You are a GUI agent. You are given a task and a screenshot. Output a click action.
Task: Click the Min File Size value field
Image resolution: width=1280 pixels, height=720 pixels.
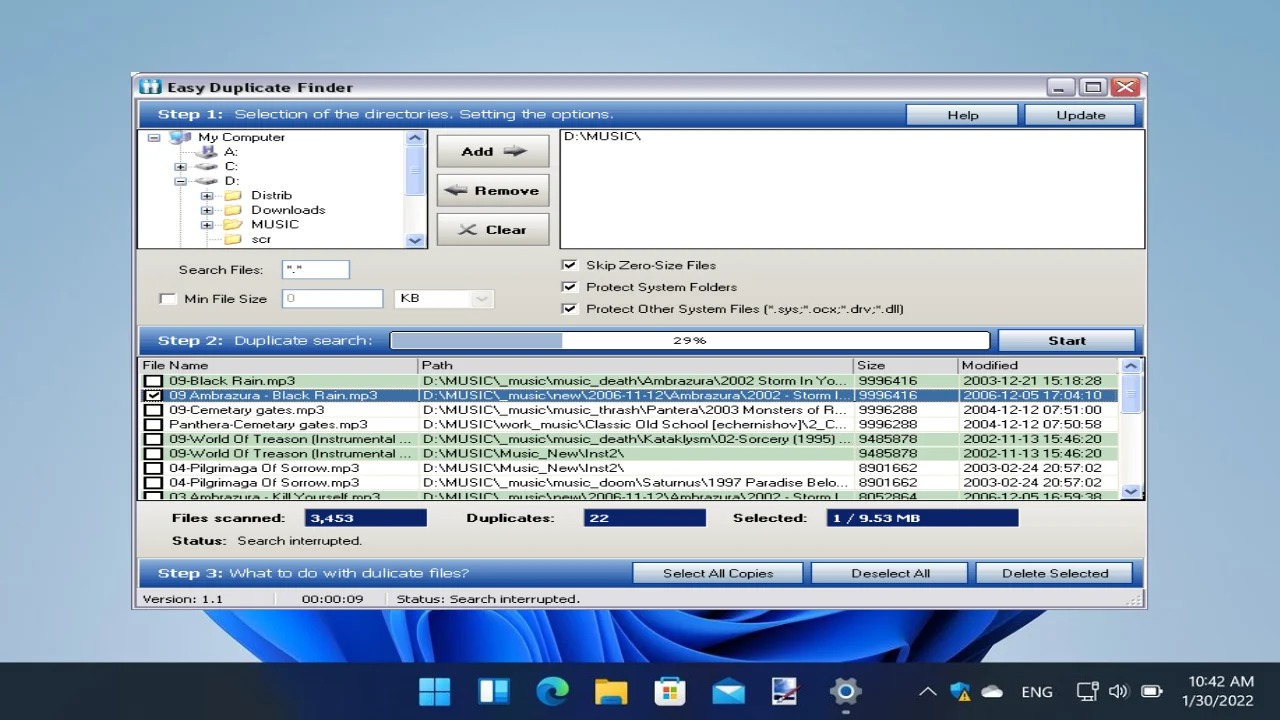click(332, 298)
